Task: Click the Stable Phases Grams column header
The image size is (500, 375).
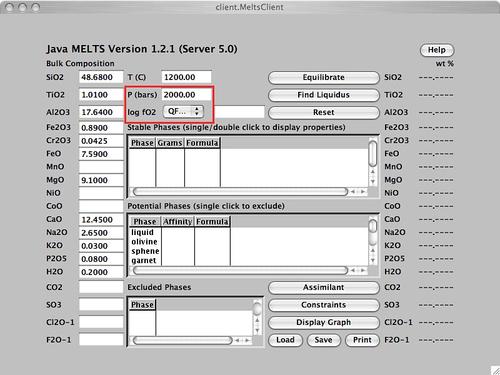Action: pos(170,143)
